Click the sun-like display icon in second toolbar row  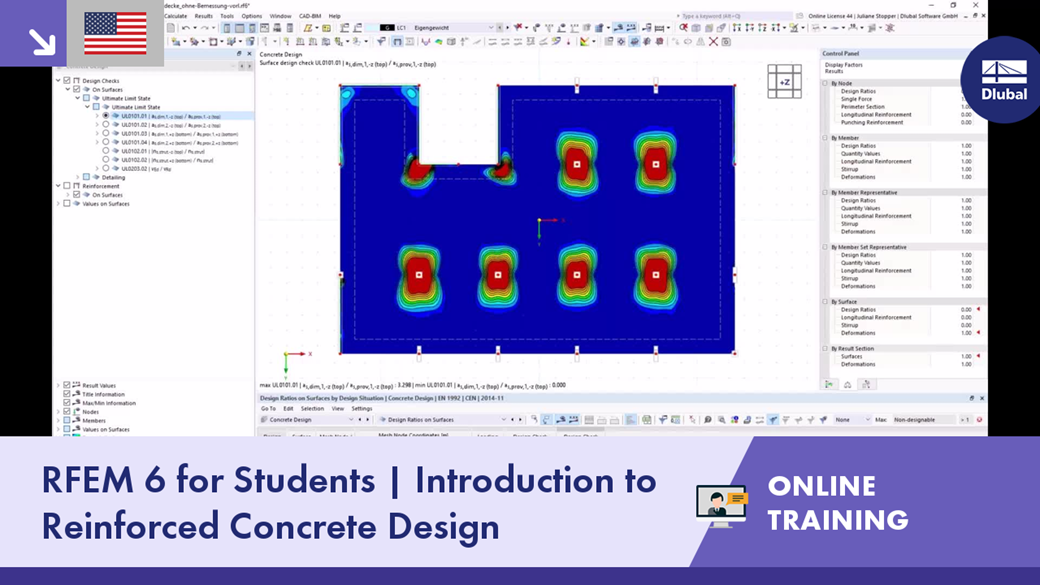[x=621, y=42]
